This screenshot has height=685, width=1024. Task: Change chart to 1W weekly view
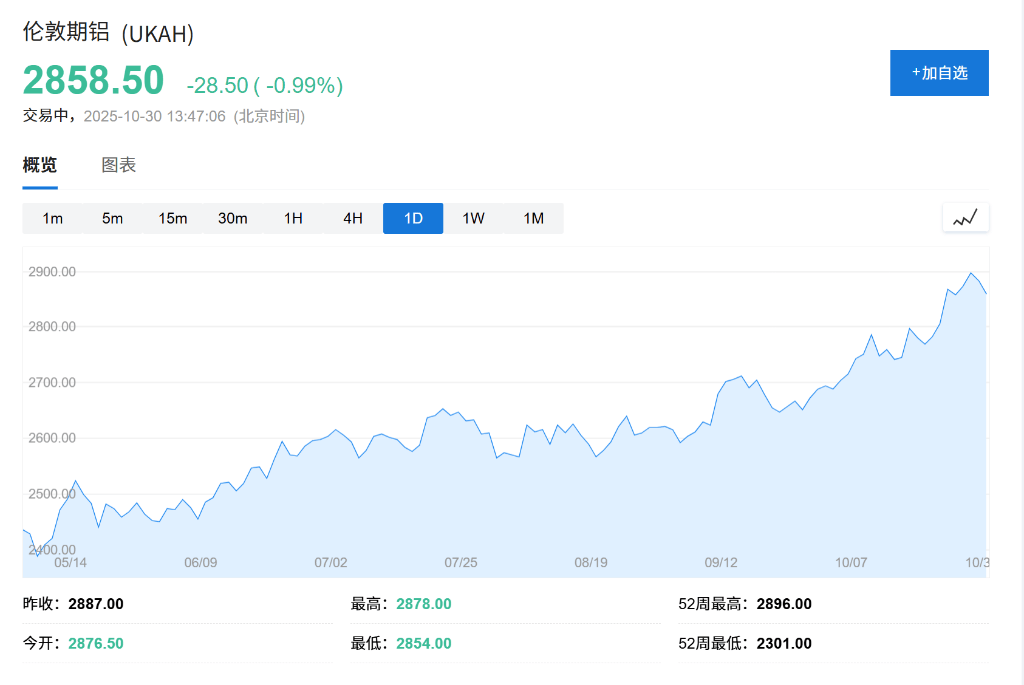[x=473, y=218]
